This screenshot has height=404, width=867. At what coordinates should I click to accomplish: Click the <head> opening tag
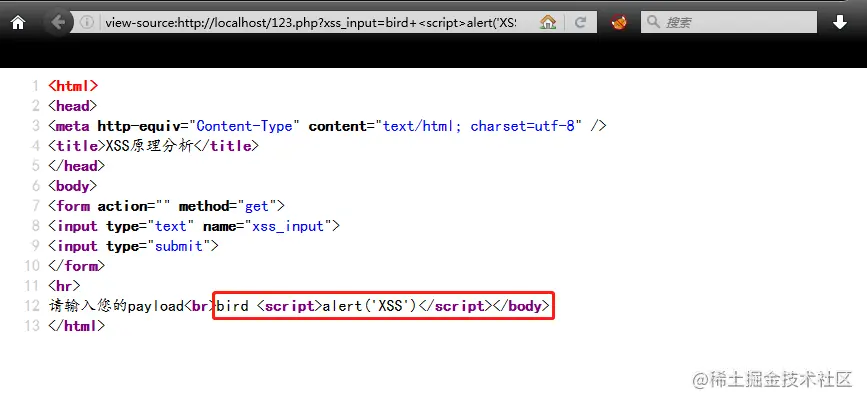(72, 106)
